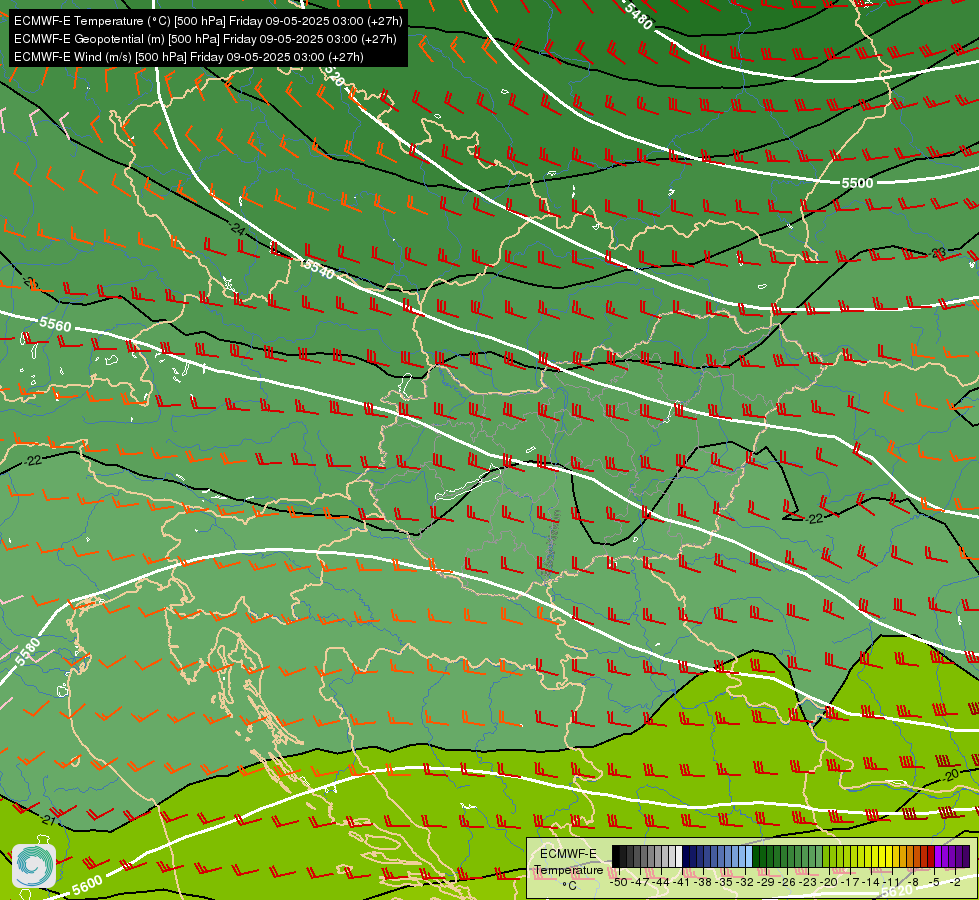The image size is (979, 900).
Task: Click the 5580 geopotential contour label
Action: (x=27, y=652)
